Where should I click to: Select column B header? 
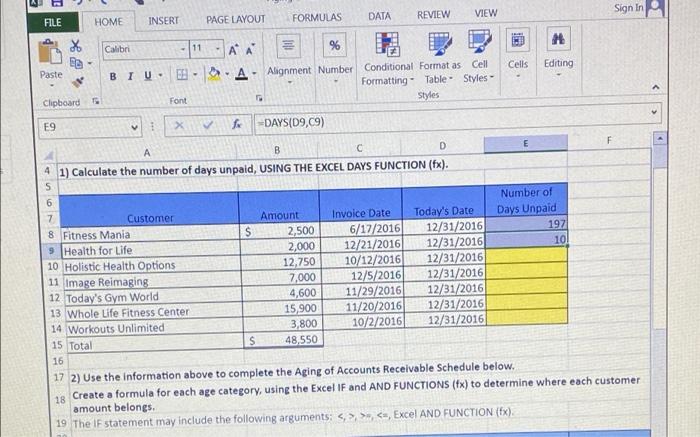point(277,150)
